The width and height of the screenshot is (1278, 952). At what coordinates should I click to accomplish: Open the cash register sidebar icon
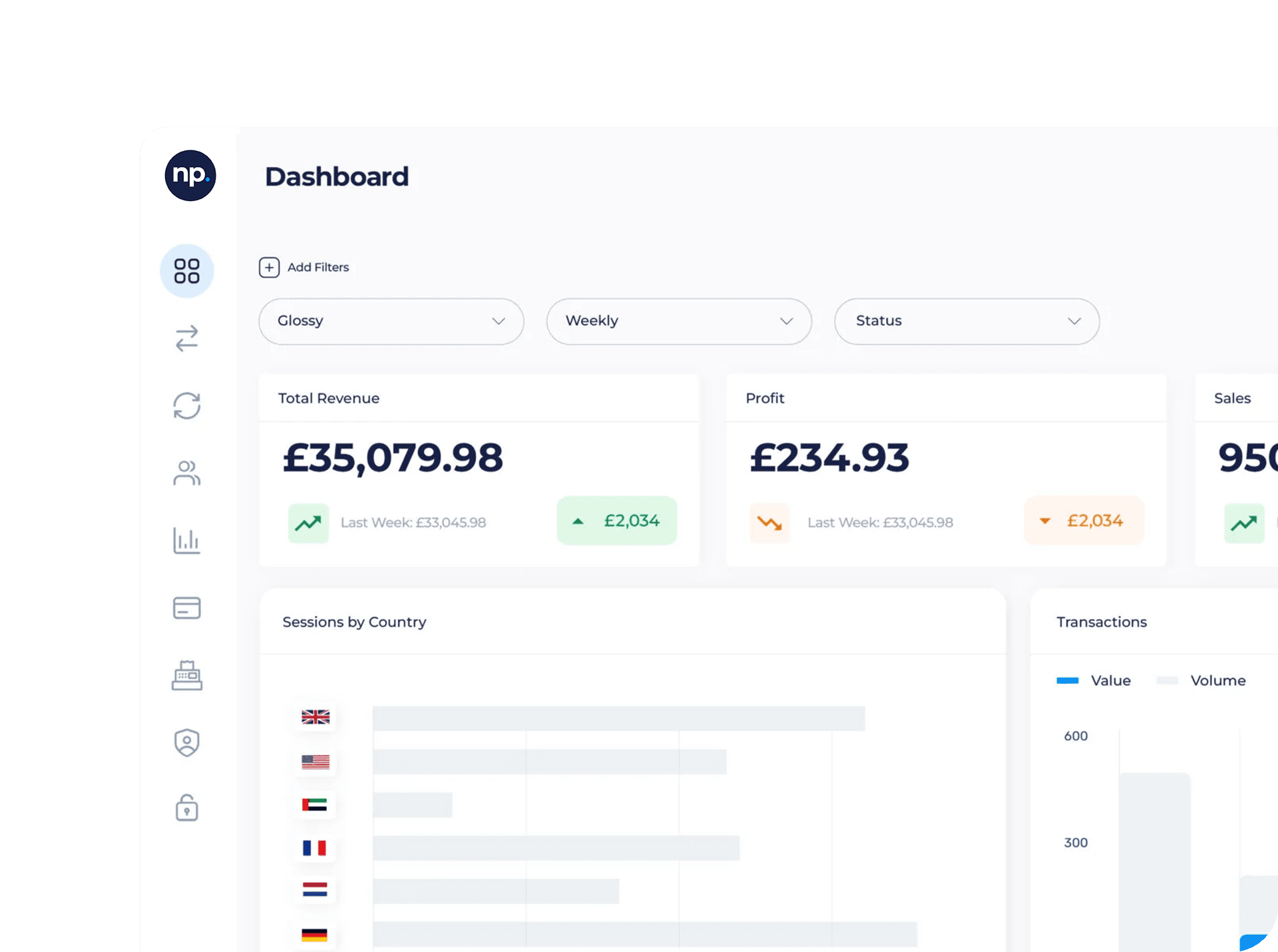187,675
